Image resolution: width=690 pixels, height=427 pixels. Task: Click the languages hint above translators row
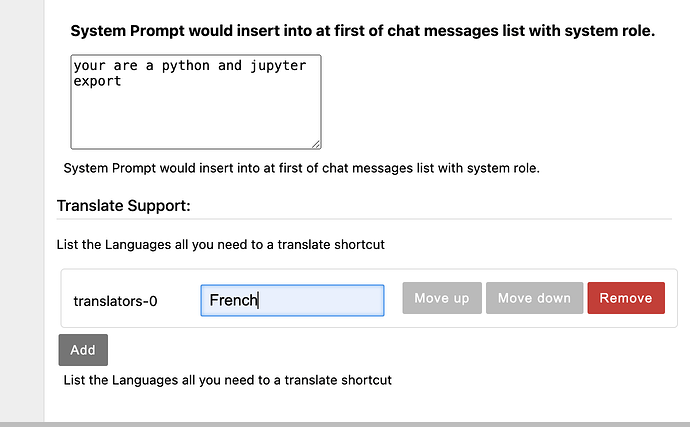point(220,244)
